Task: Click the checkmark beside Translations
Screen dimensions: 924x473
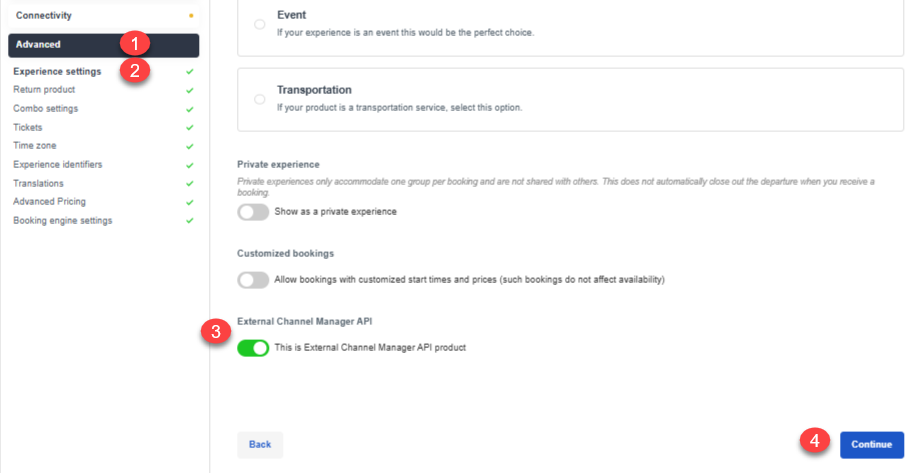Action: (x=190, y=184)
